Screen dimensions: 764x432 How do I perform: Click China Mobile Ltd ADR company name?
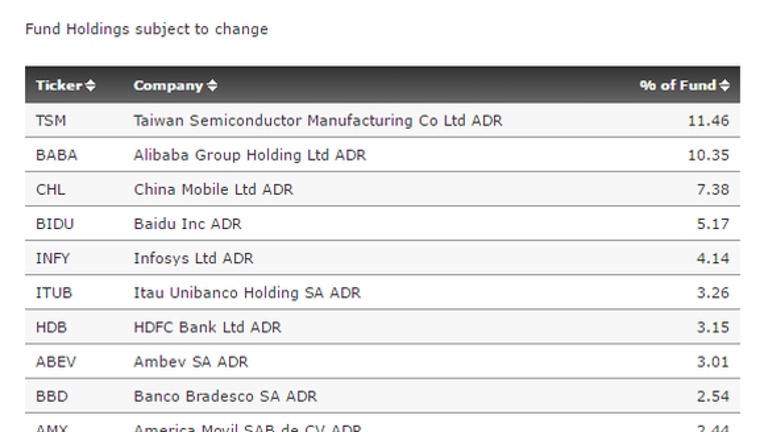click(213, 189)
